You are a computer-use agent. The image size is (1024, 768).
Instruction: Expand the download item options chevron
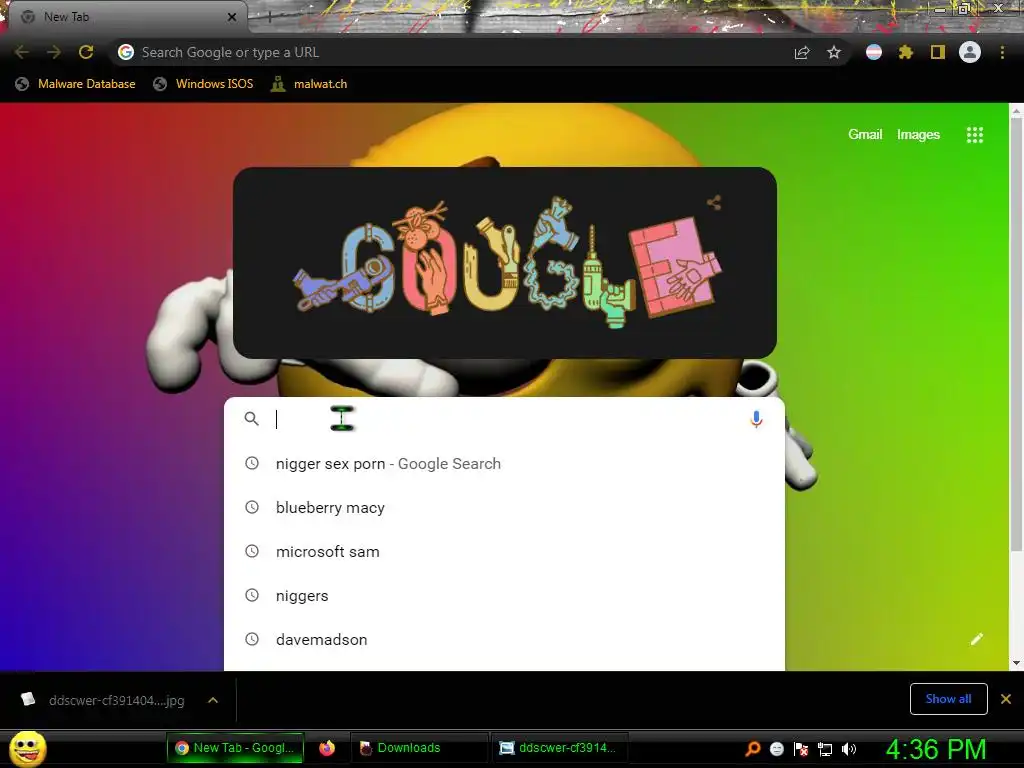pyautogui.click(x=213, y=700)
